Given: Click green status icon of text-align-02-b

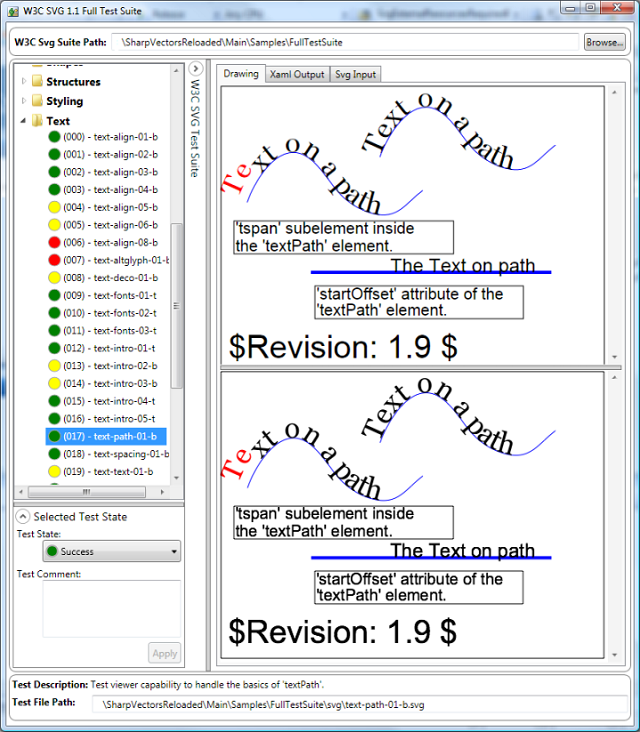Looking at the screenshot, I should [x=54, y=155].
